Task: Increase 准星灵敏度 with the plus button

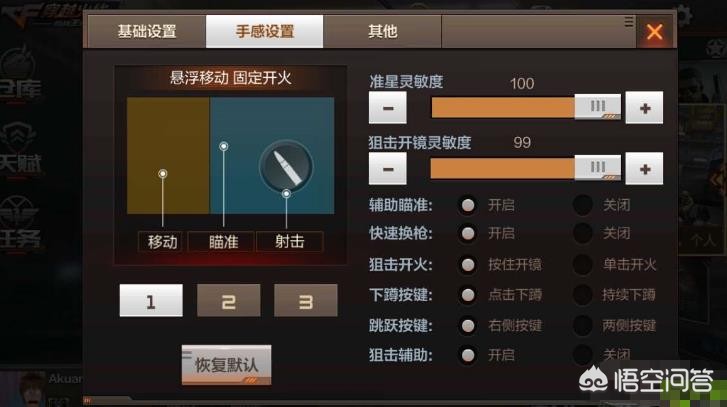Action: [x=644, y=108]
